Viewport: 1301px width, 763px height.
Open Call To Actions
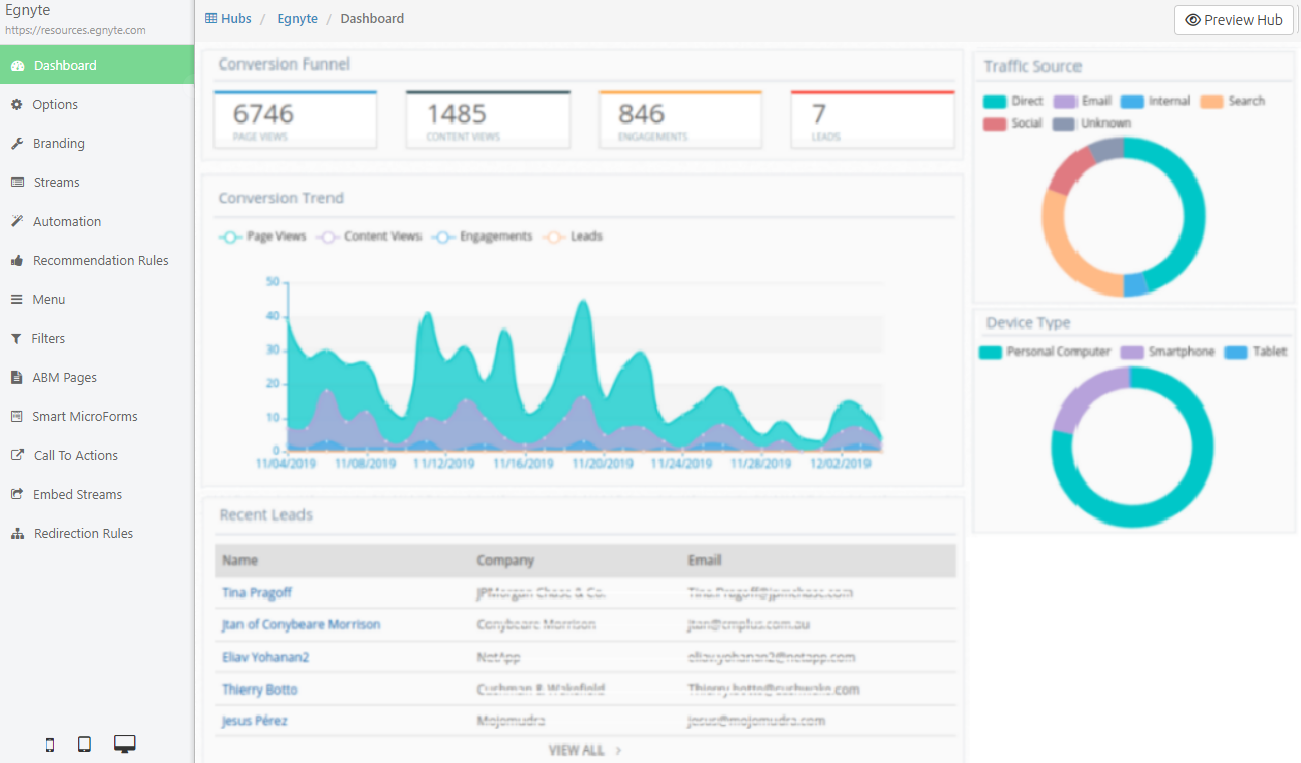[x=97, y=456]
